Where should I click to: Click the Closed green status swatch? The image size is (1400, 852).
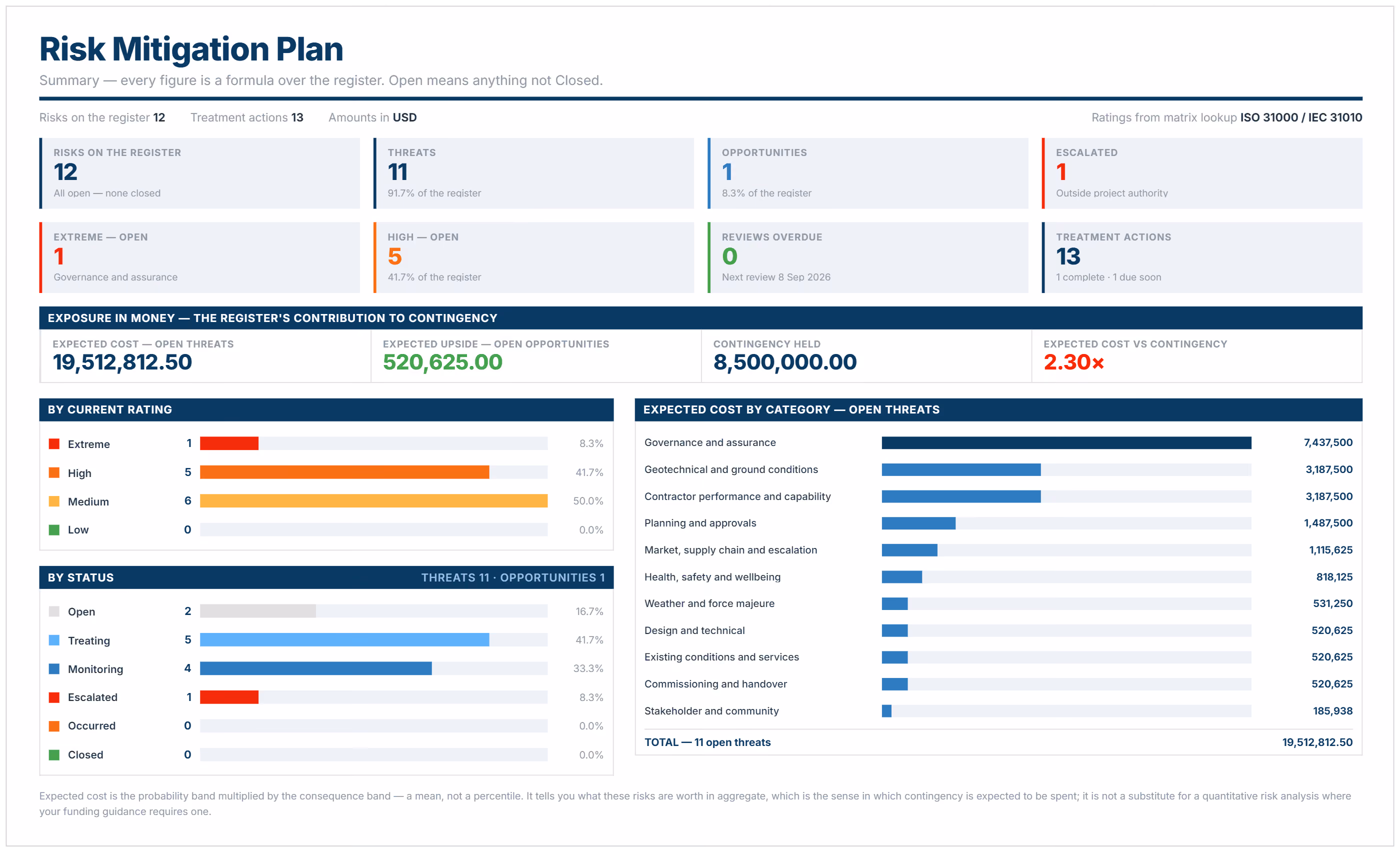click(x=54, y=754)
